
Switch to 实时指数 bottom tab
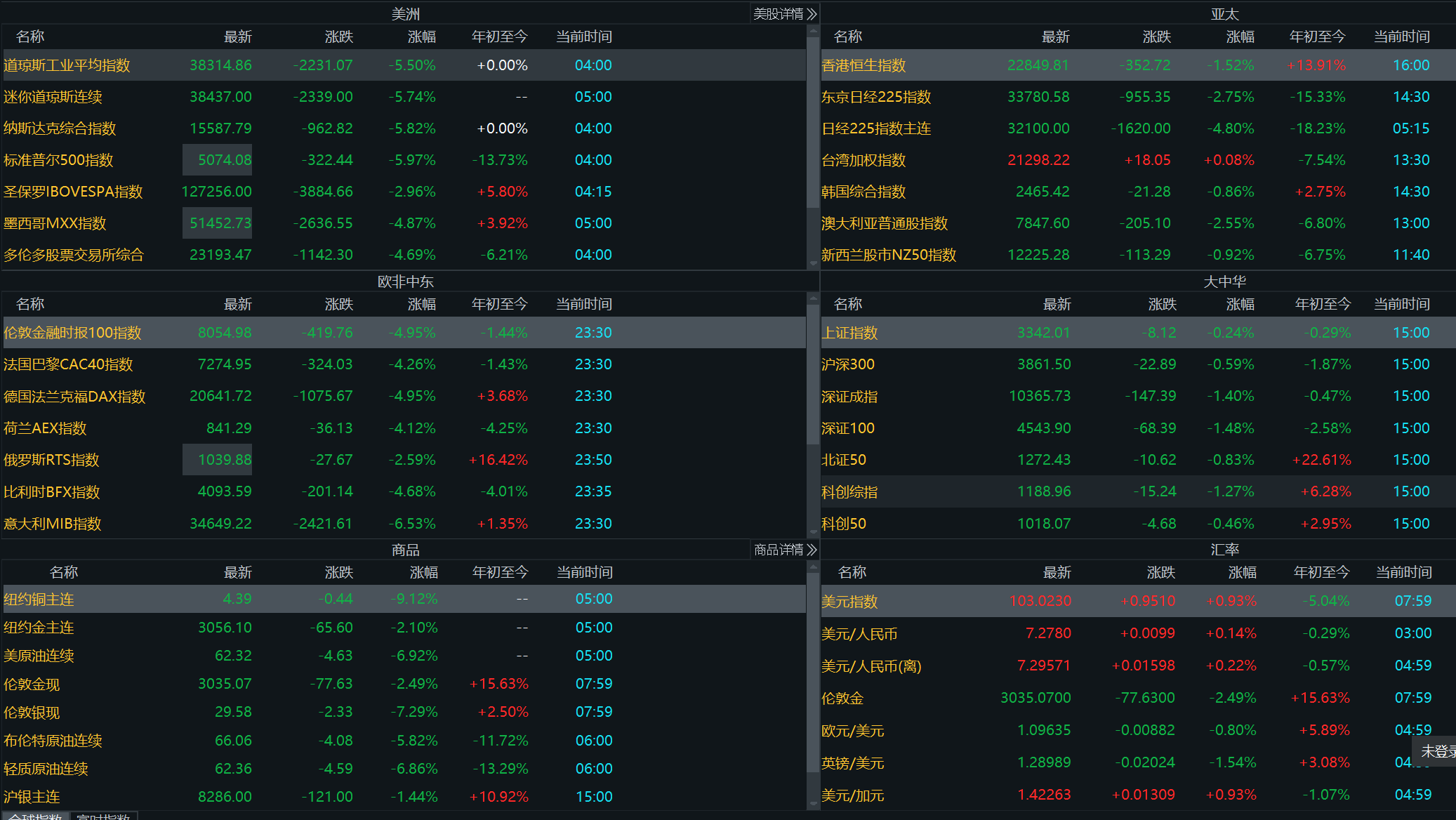[x=103, y=816]
